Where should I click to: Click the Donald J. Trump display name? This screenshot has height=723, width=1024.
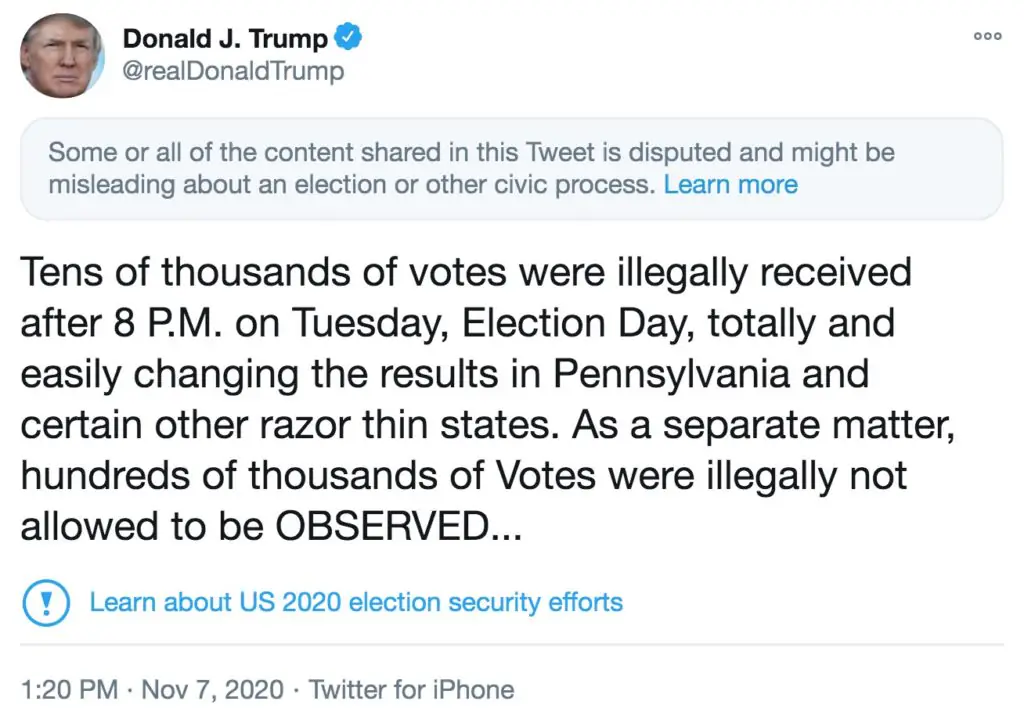tap(225, 39)
